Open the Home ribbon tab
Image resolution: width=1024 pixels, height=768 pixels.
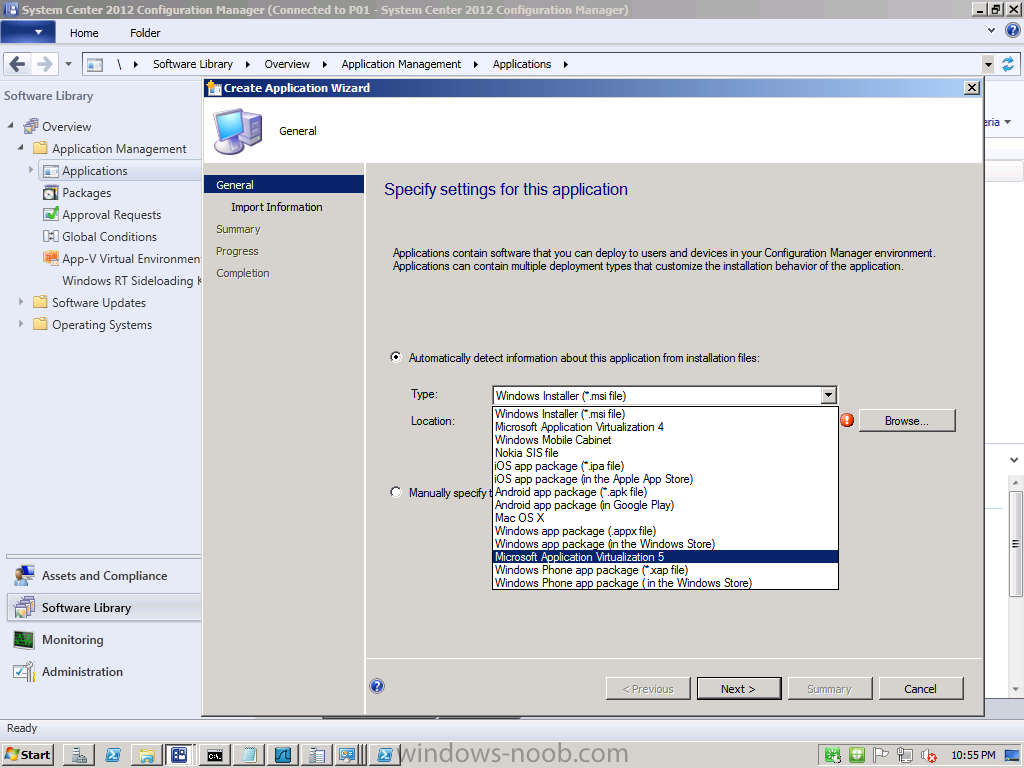click(84, 33)
